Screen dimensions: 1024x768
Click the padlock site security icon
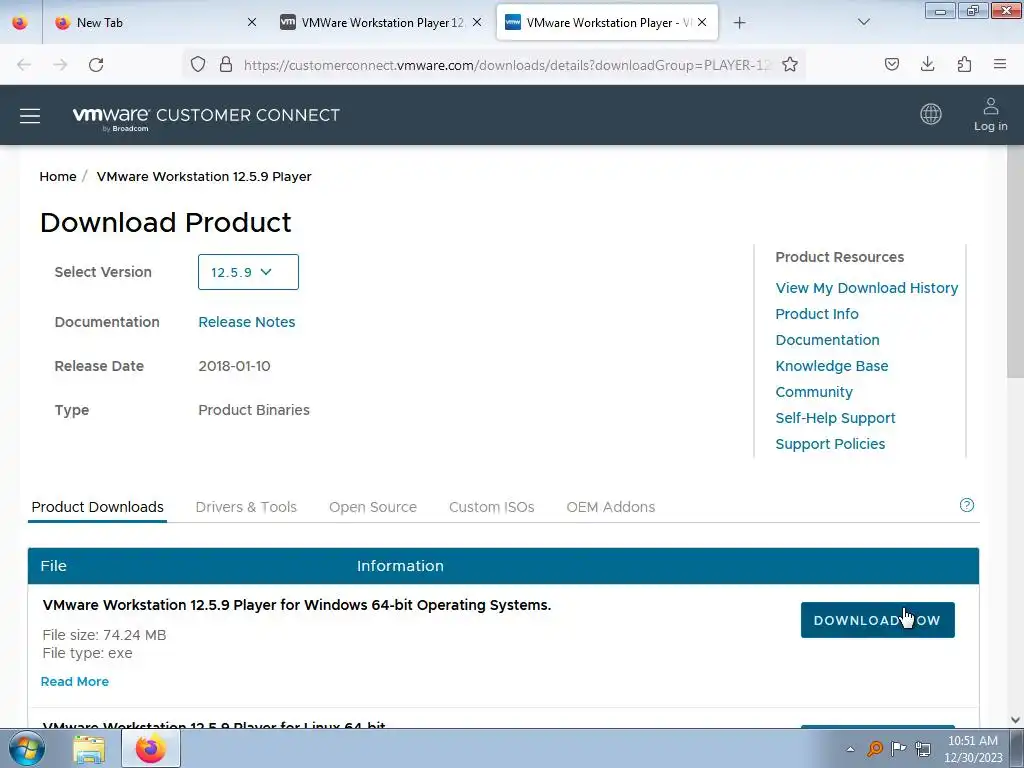click(226, 64)
